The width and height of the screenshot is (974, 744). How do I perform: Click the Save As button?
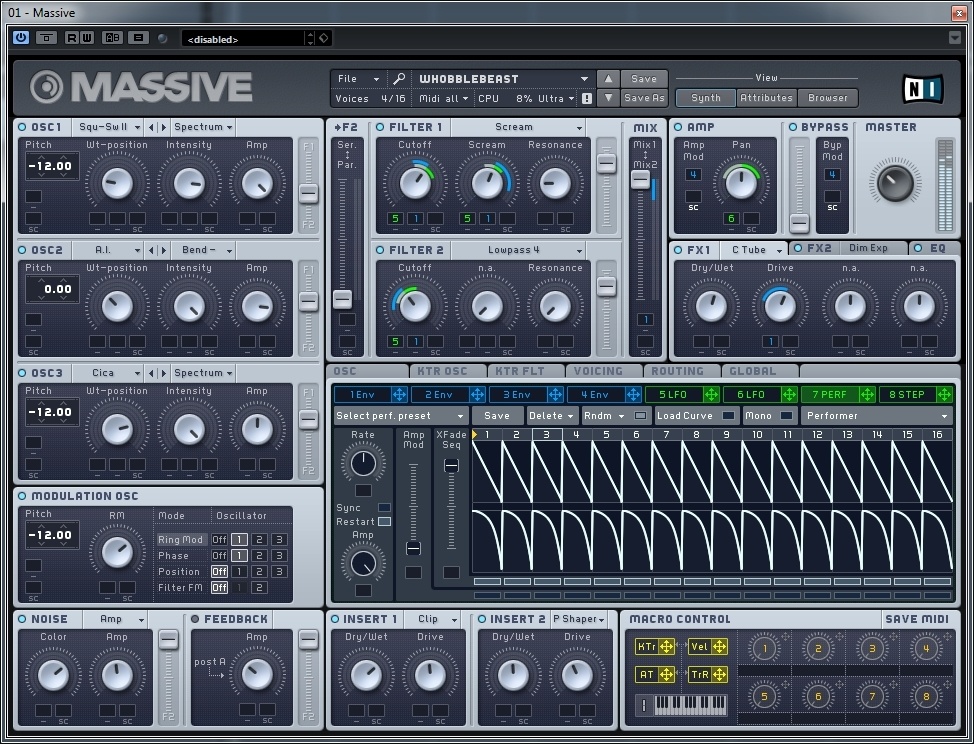click(644, 98)
